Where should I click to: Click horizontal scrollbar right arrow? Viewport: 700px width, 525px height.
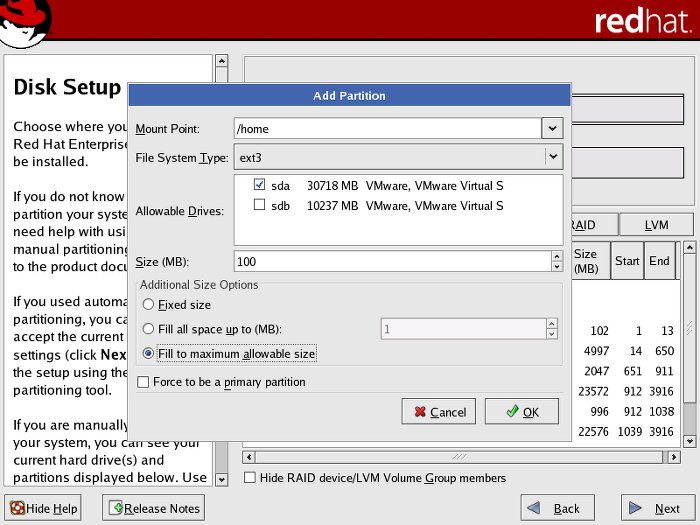(674, 457)
